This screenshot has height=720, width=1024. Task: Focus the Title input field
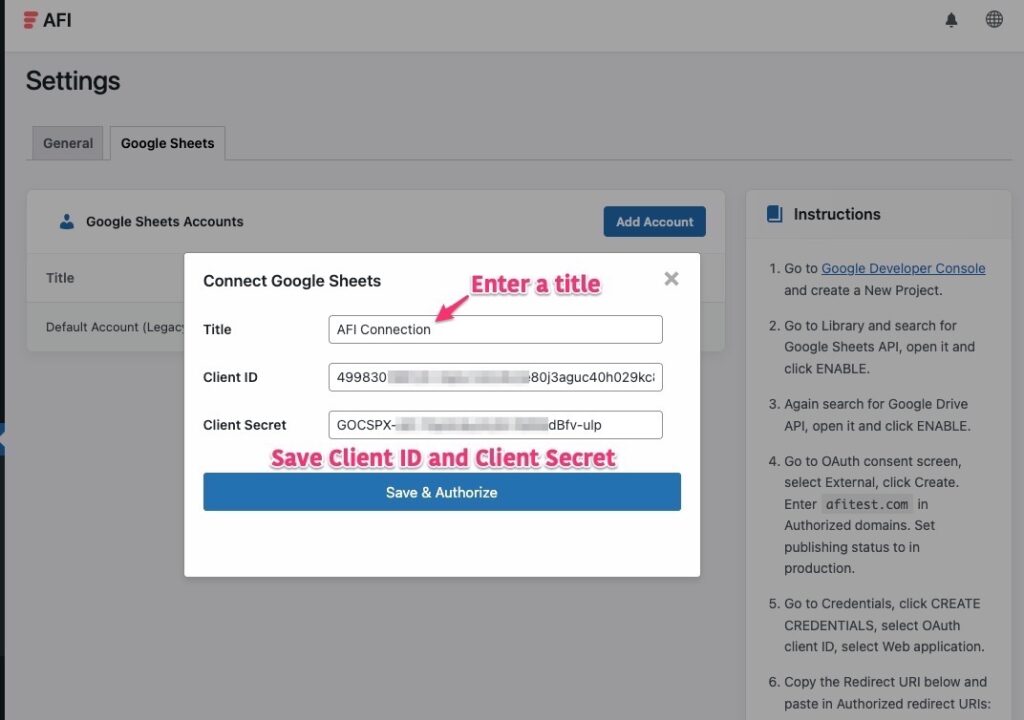click(x=495, y=329)
